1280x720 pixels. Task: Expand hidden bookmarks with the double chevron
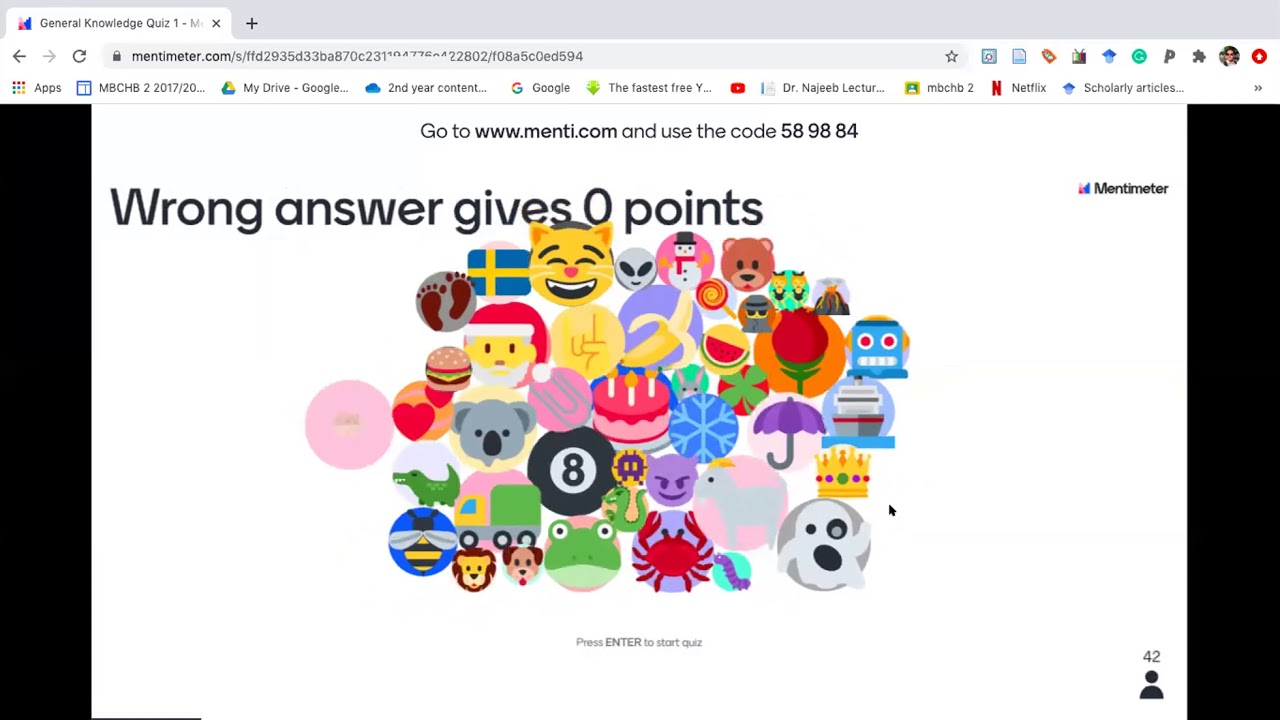coord(1257,88)
